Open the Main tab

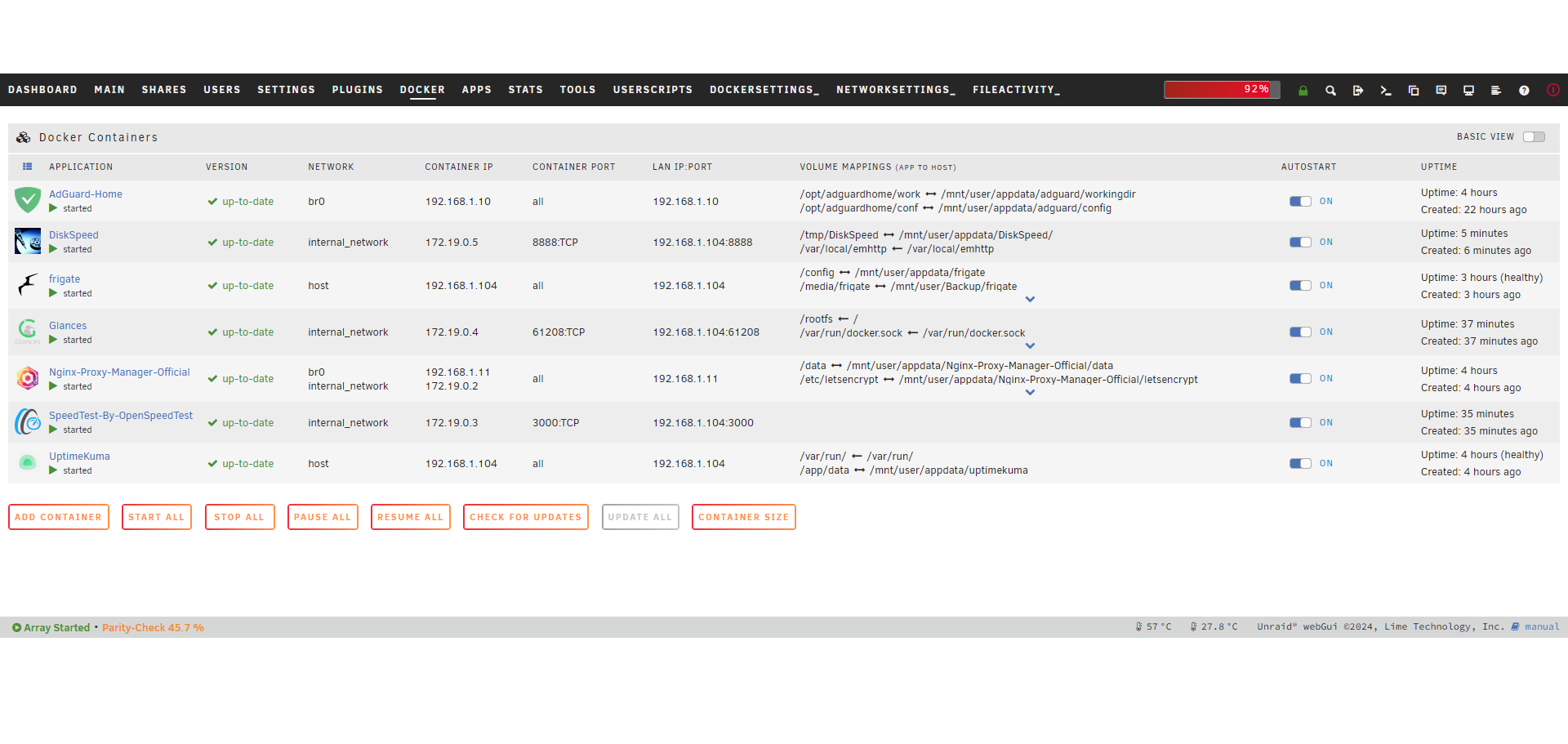(109, 90)
